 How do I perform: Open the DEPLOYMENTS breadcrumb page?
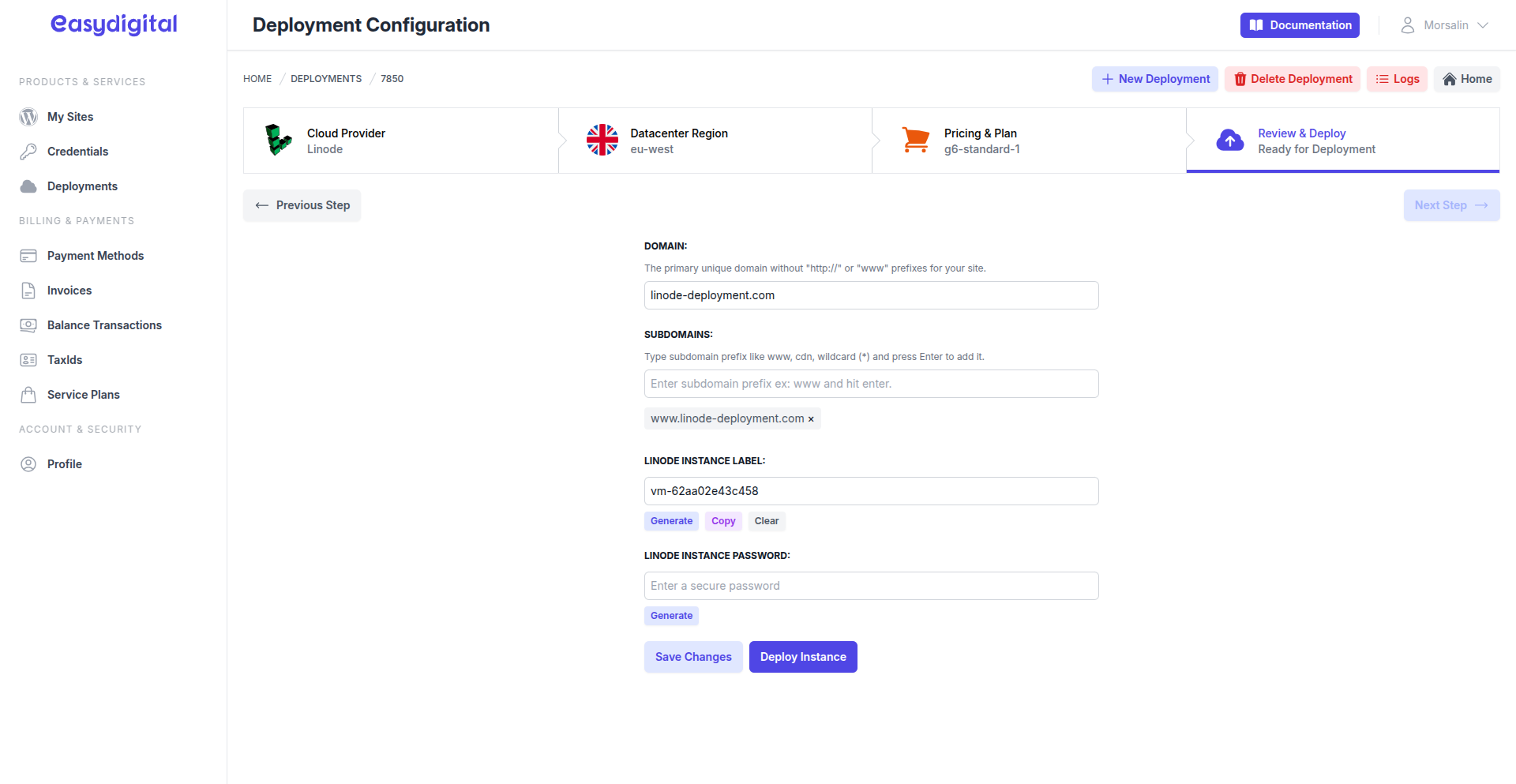point(325,78)
